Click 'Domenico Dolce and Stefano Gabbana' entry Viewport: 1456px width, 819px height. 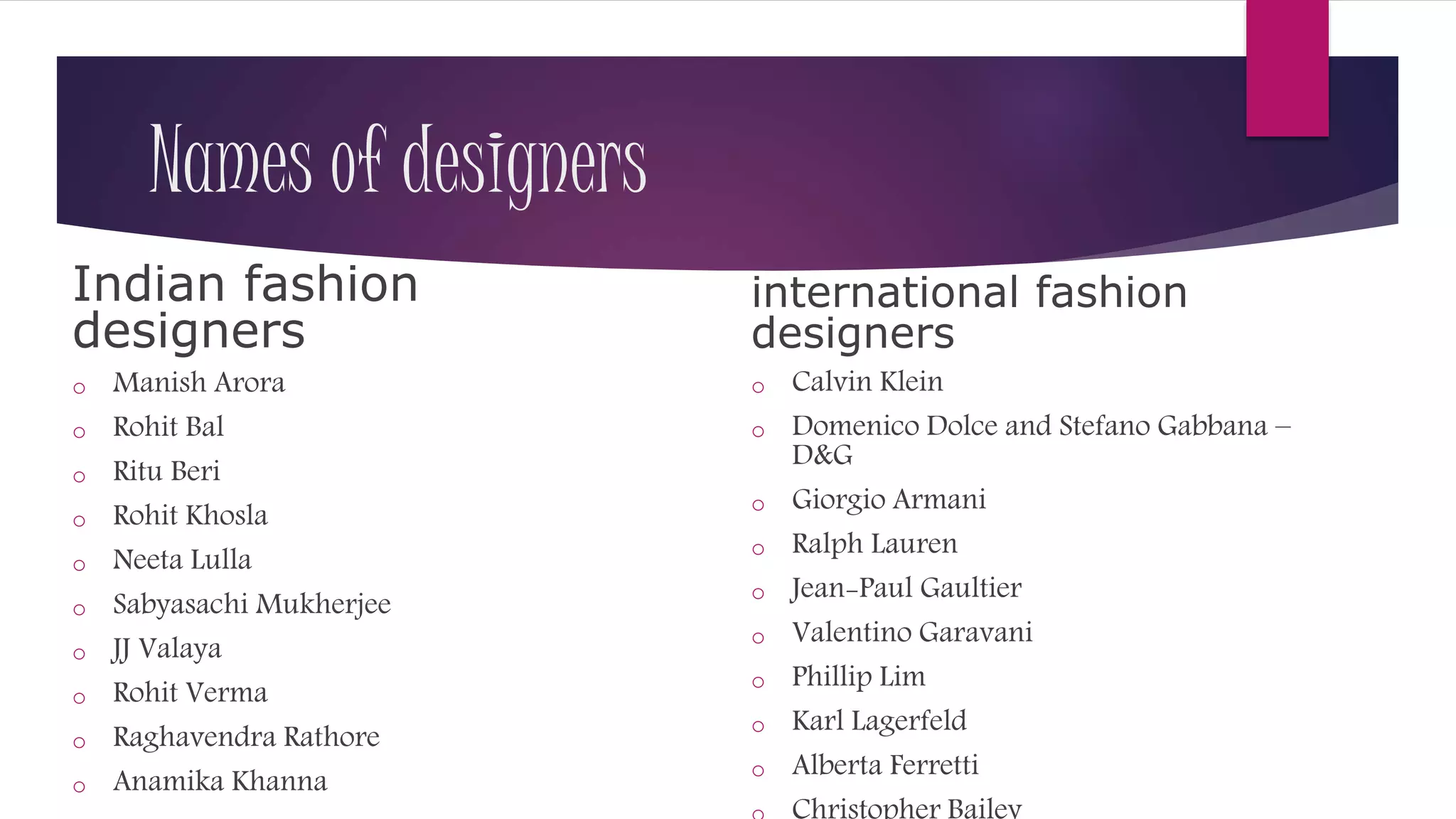tap(1042, 440)
